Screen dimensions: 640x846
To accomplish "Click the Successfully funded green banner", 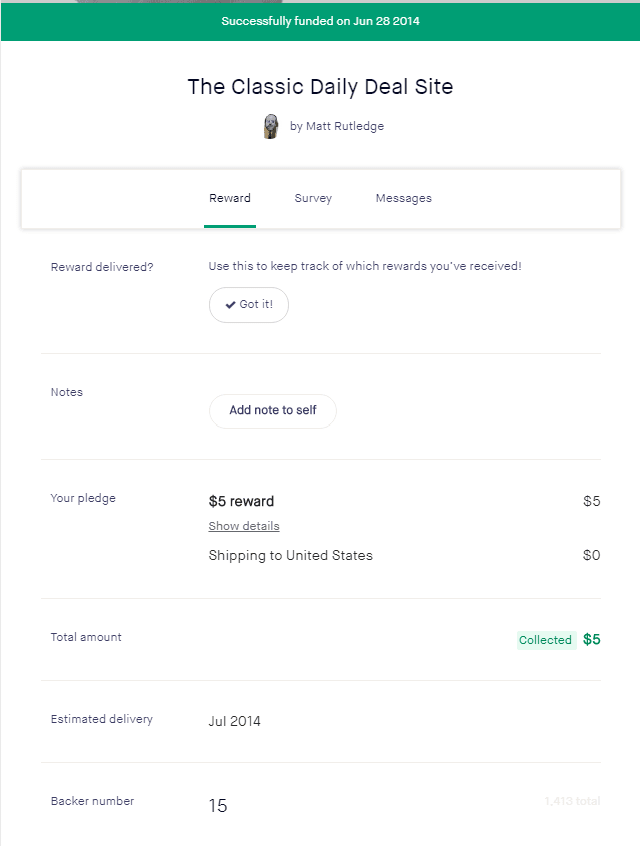I will (x=320, y=22).
